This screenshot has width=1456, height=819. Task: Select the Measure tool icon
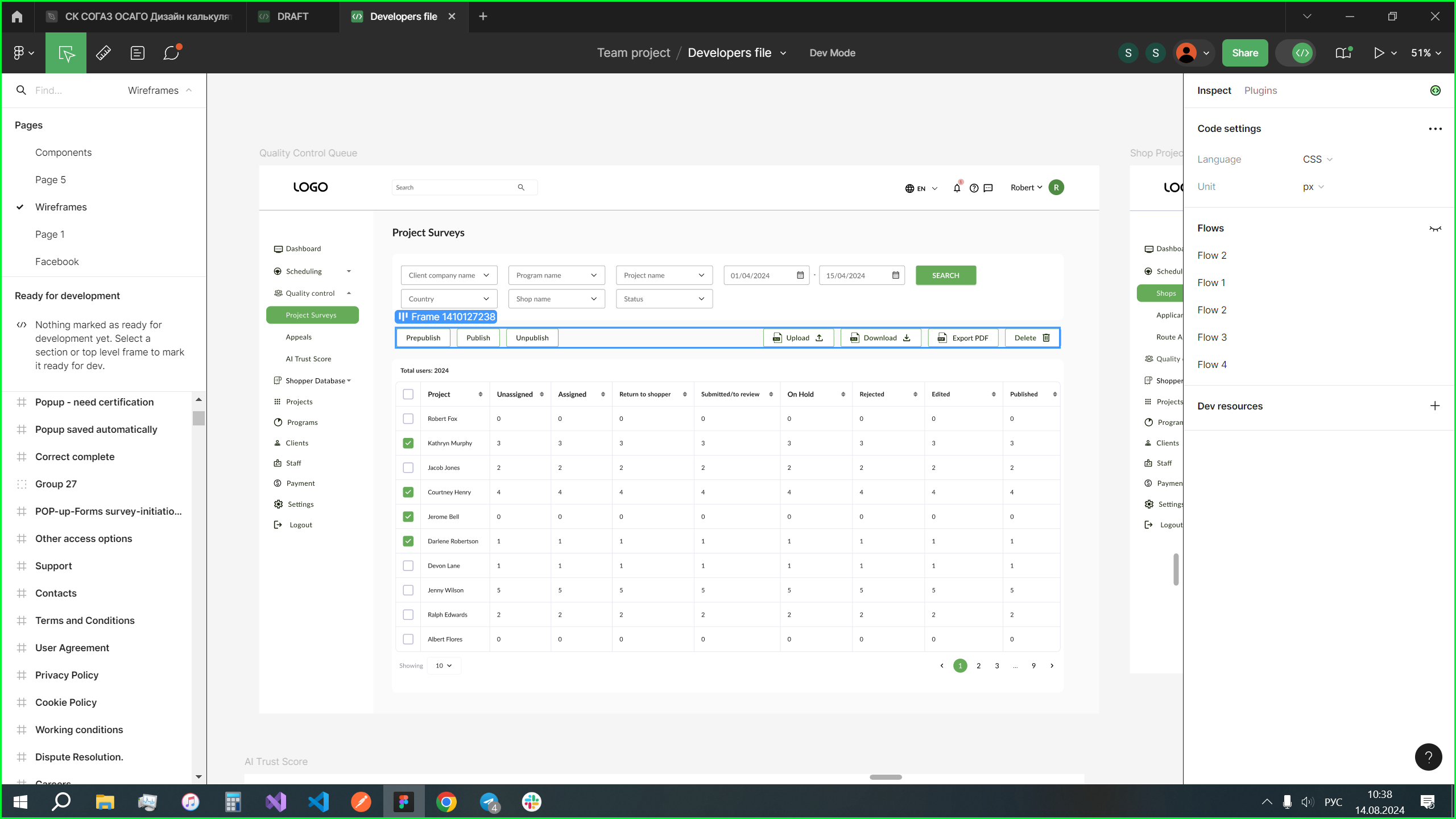point(103,53)
